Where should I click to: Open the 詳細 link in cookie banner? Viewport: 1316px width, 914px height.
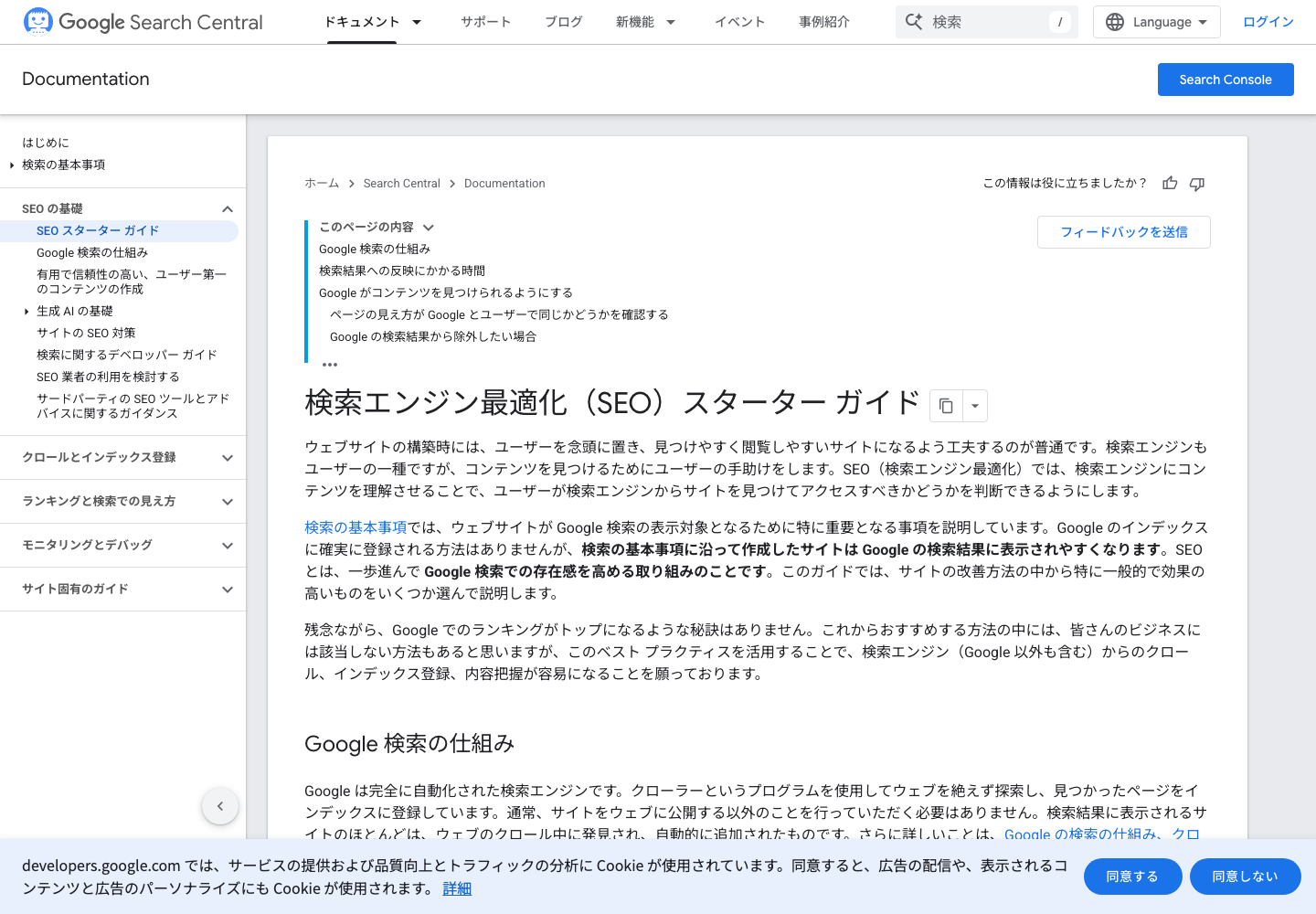[457, 888]
